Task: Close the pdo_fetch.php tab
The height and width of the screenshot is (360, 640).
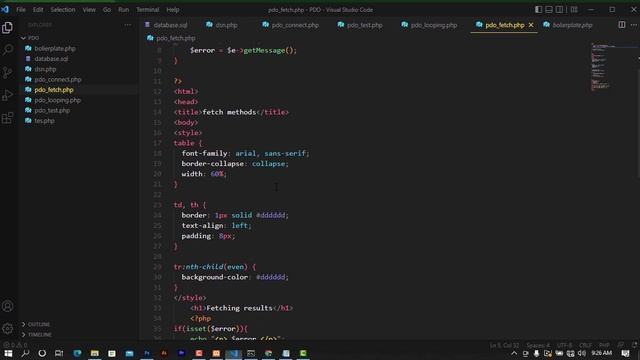Action: tap(531, 25)
